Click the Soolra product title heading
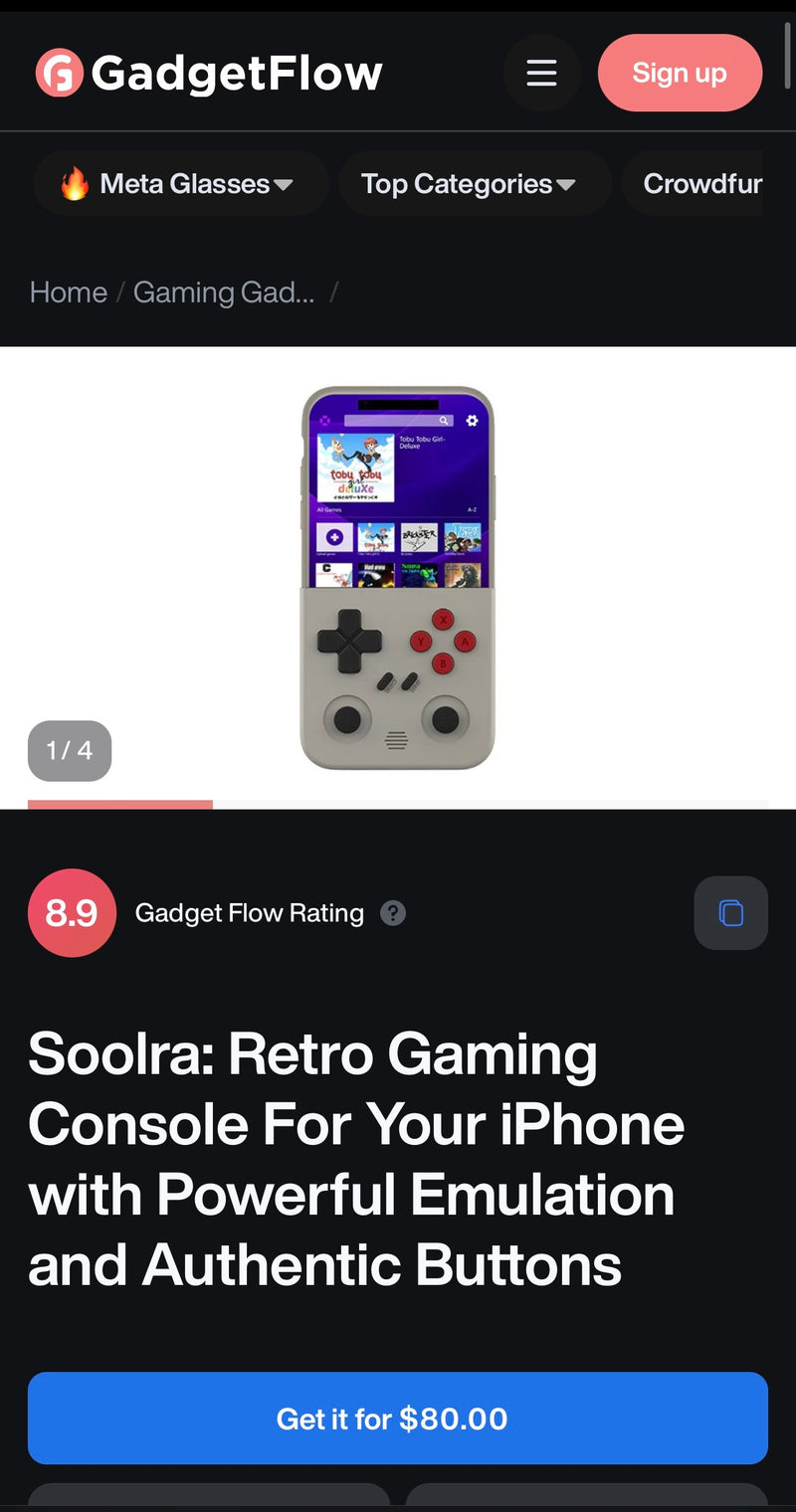Image resolution: width=796 pixels, height=1512 pixels. 356,1160
